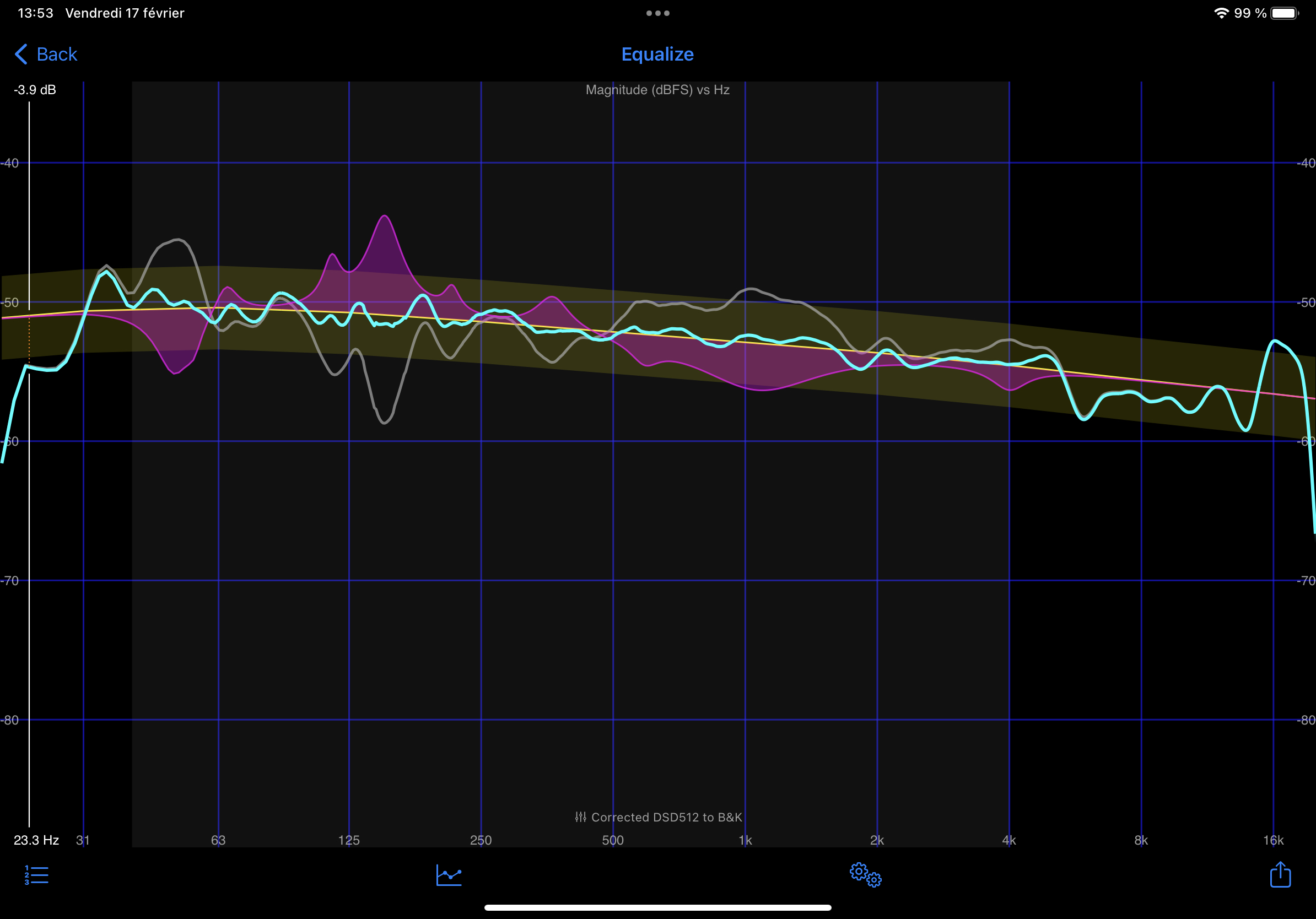Tap the cyan curve peak near 16k
Viewport: 1316px width, 919px height.
[1274, 342]
